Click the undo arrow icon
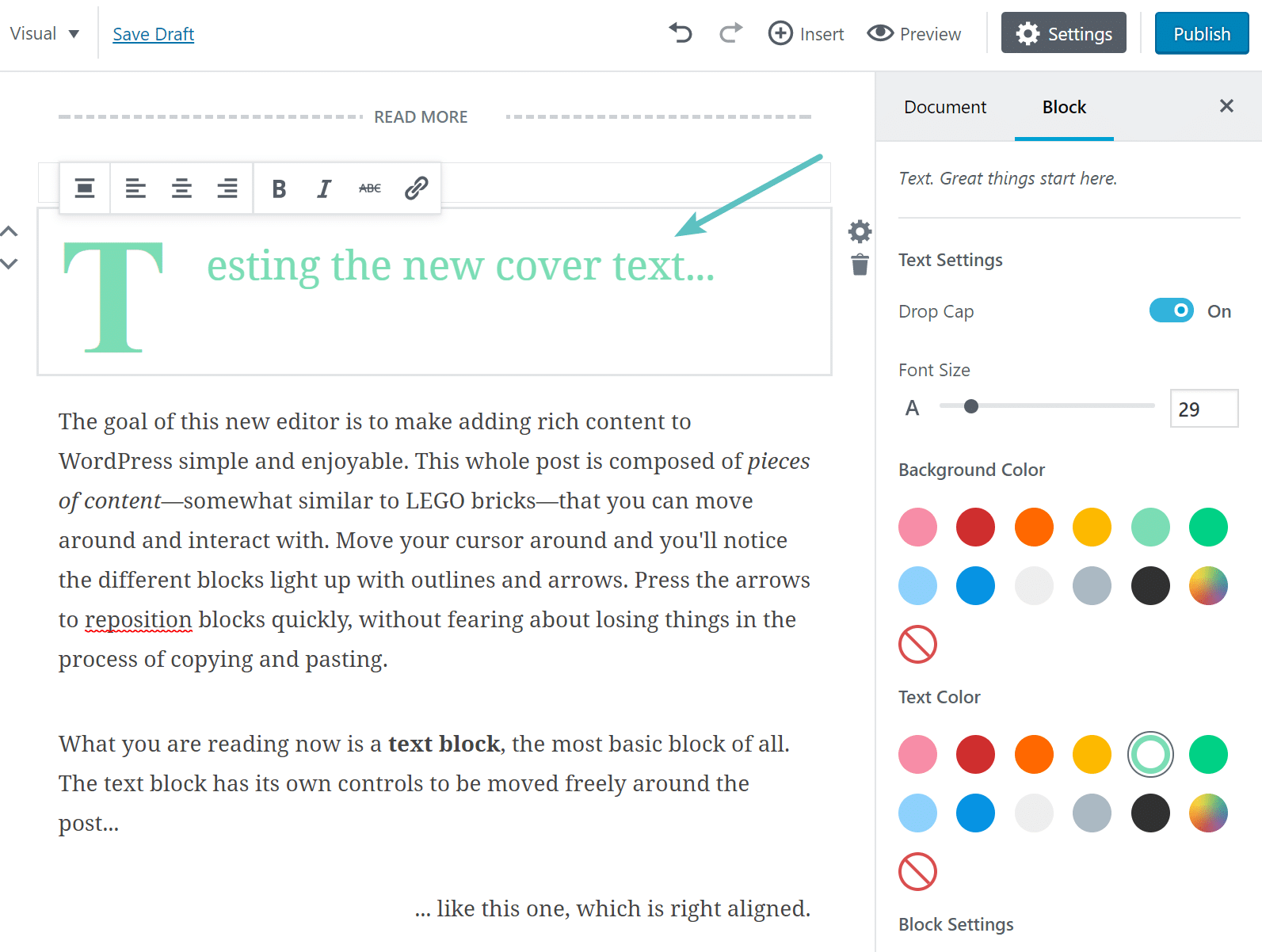Screen dimensions: 1262x952 coord(681,33)
